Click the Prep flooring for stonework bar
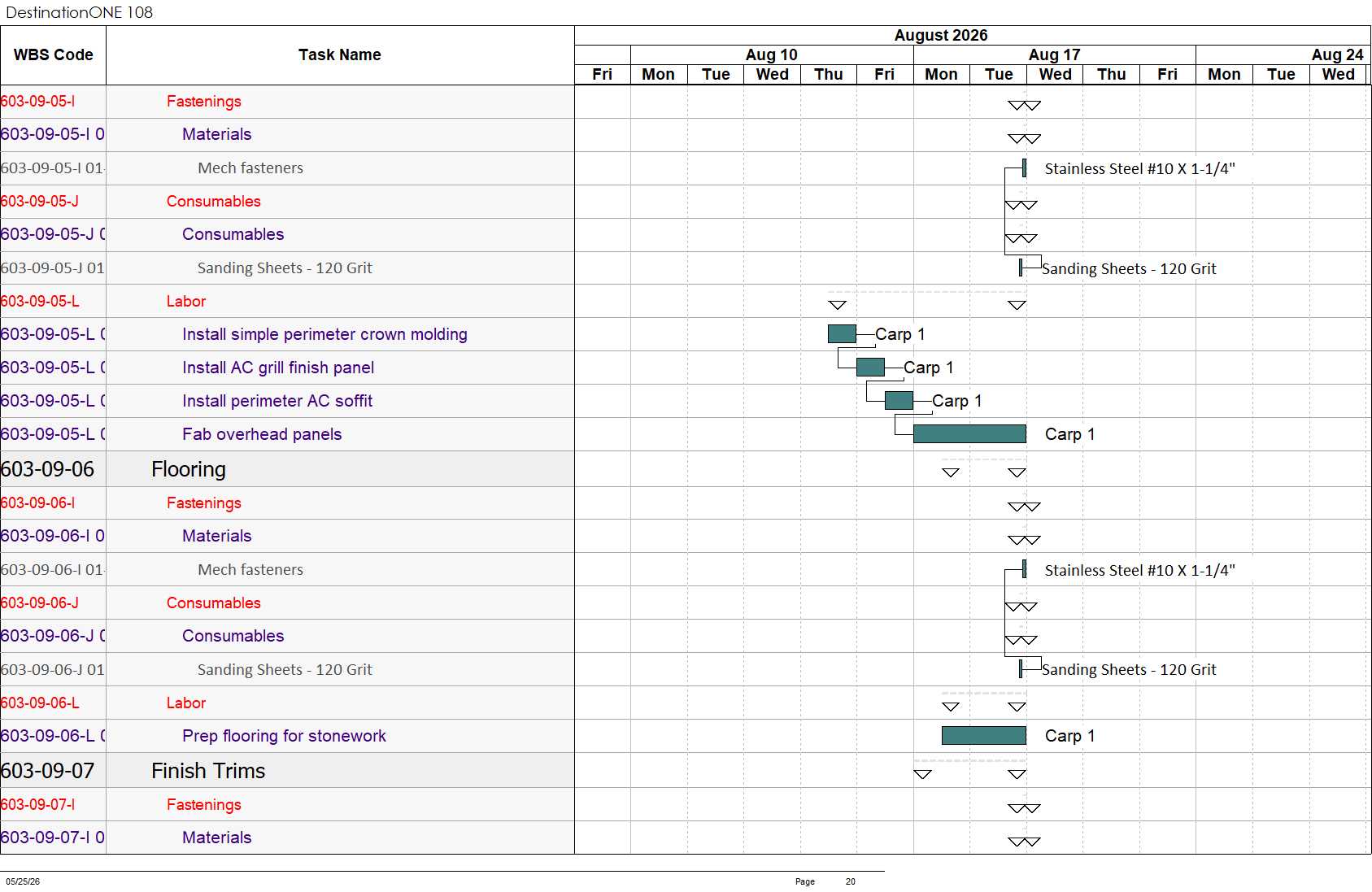Viewport: 1372px width, 892px height. pos(983,736)
